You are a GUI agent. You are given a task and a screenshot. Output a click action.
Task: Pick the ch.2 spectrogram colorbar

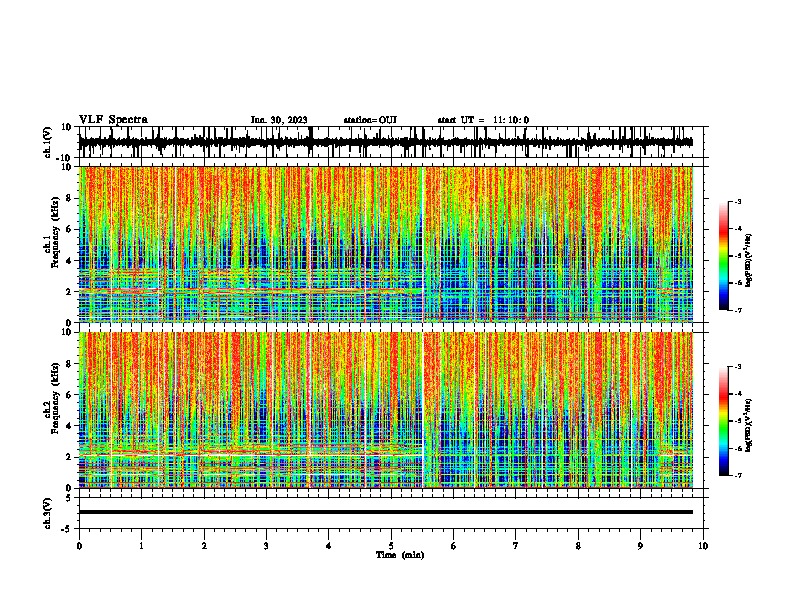point(724,421)
